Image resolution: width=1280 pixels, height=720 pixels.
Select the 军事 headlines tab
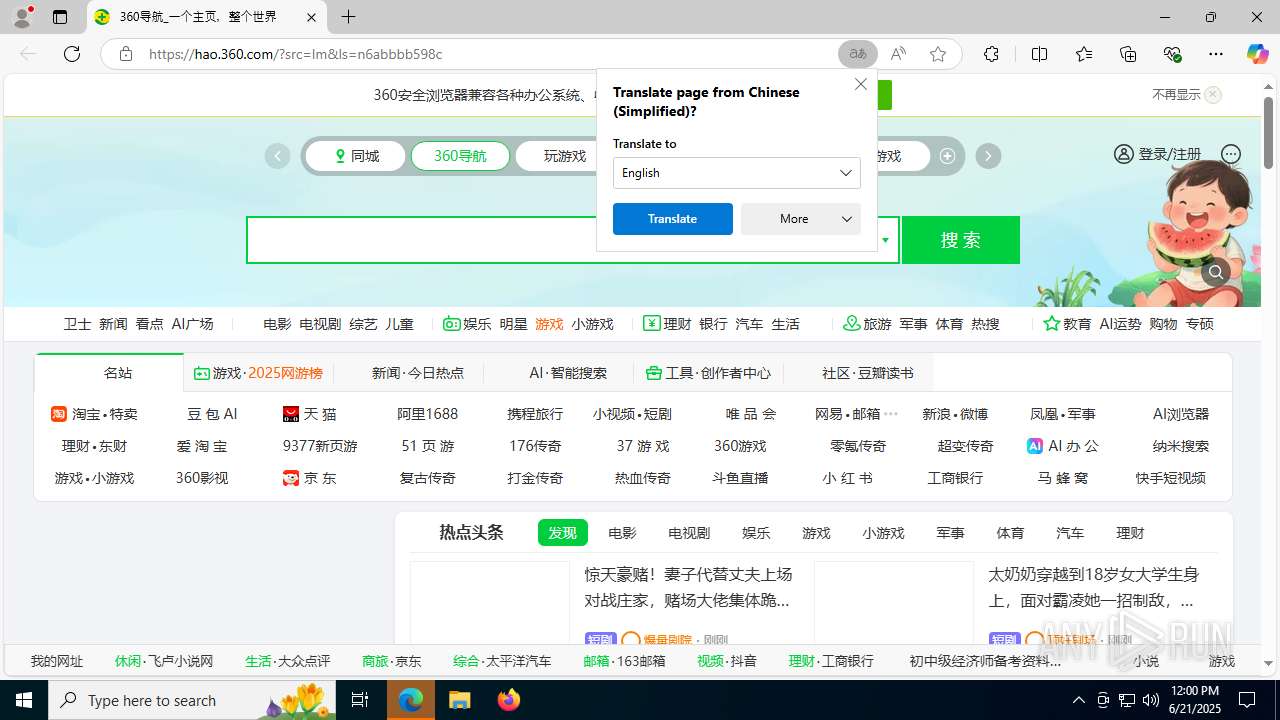point(950,533)
